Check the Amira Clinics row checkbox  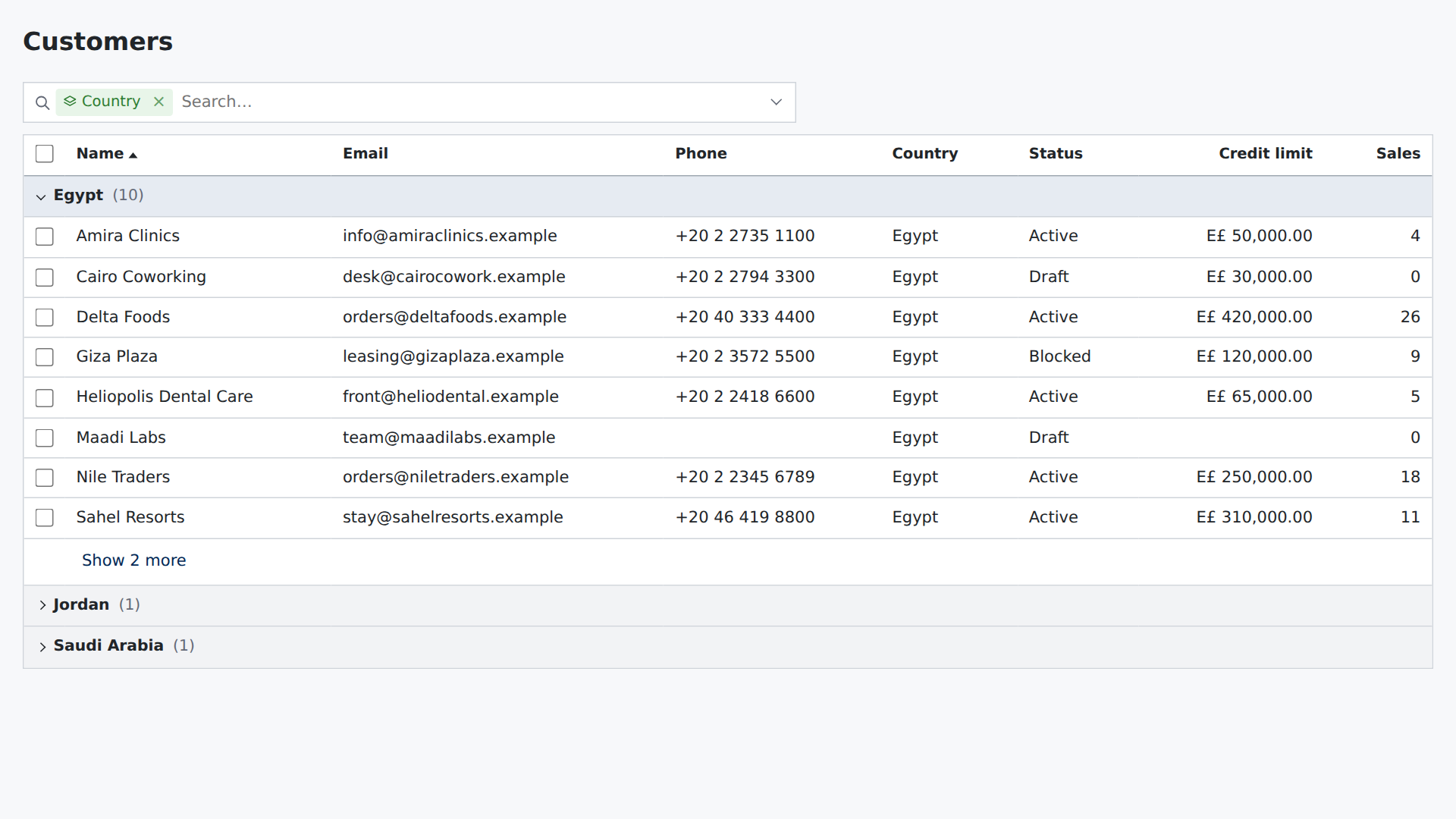pos(45,237)
